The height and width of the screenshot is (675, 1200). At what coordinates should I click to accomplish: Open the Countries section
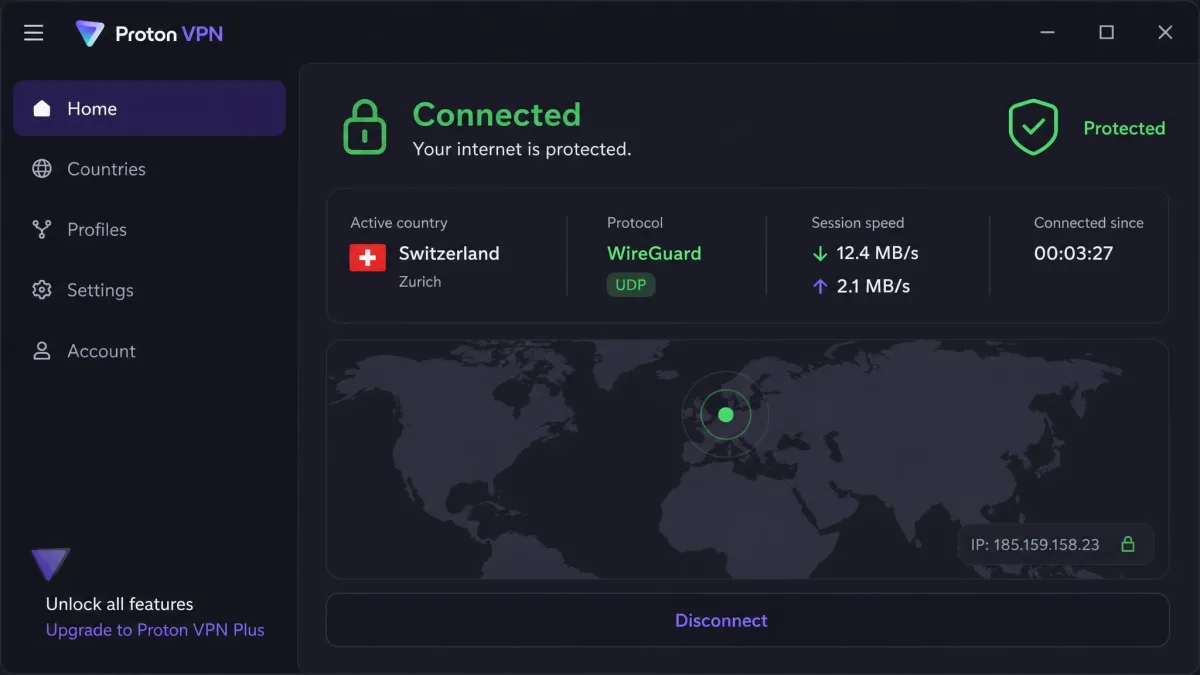pyautogui.click(x=149, y=169)
